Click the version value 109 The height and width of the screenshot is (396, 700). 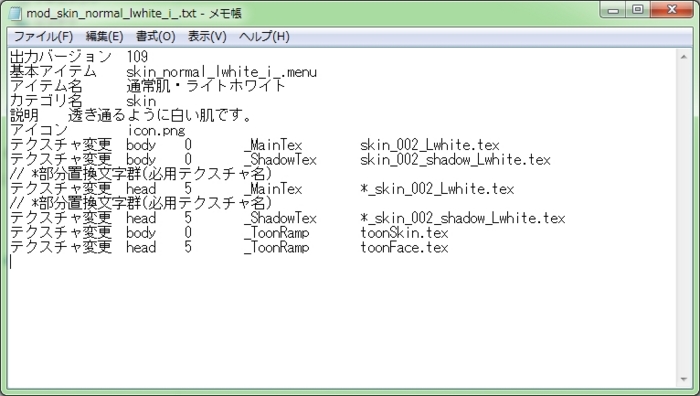(x=137, y=57)
